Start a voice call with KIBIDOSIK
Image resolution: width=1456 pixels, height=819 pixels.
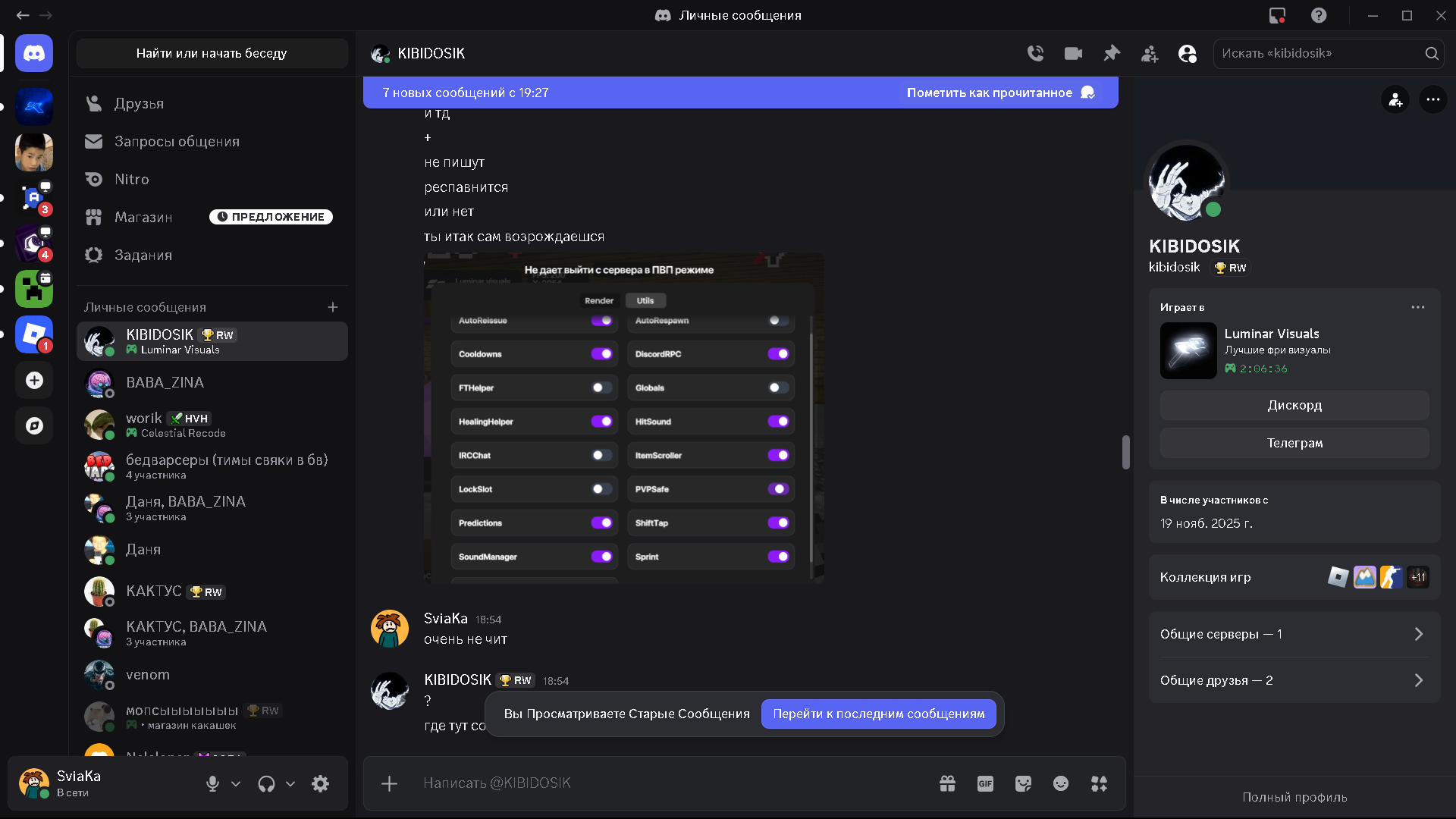click(x=1035, y=53)
